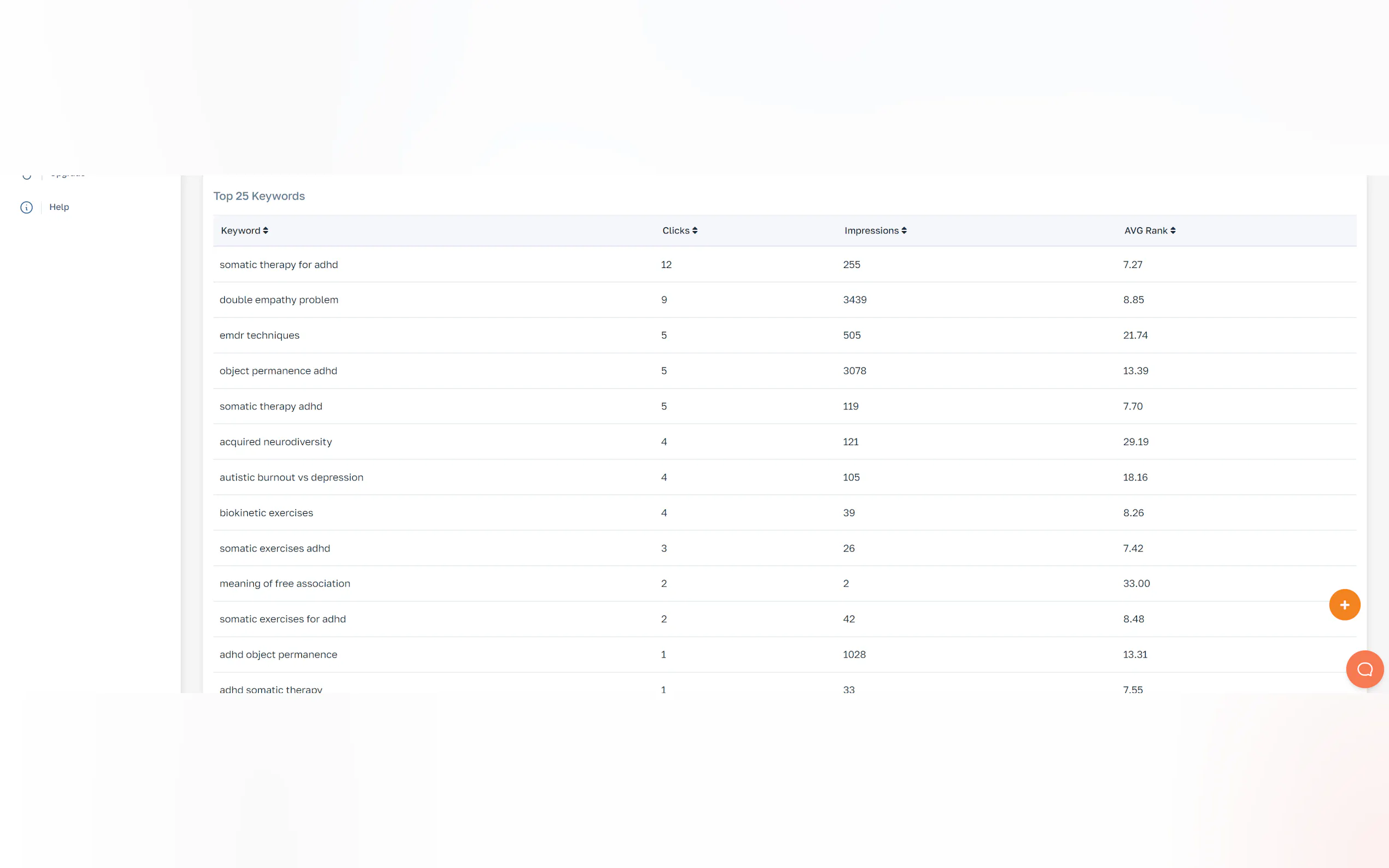Click the Impressions column header label
The image size is (1389, 868).
tap(871, 231)
